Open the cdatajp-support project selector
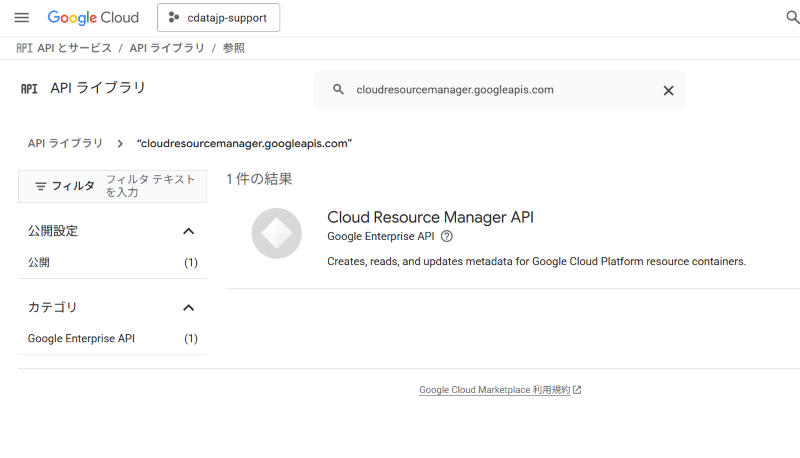Screen dimensions: 800x458 218,18
